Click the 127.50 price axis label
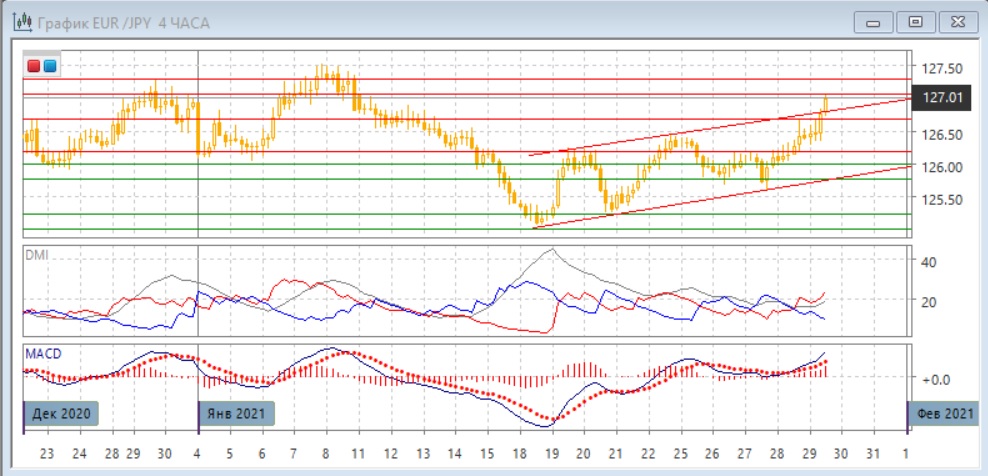 click(942, 68)
